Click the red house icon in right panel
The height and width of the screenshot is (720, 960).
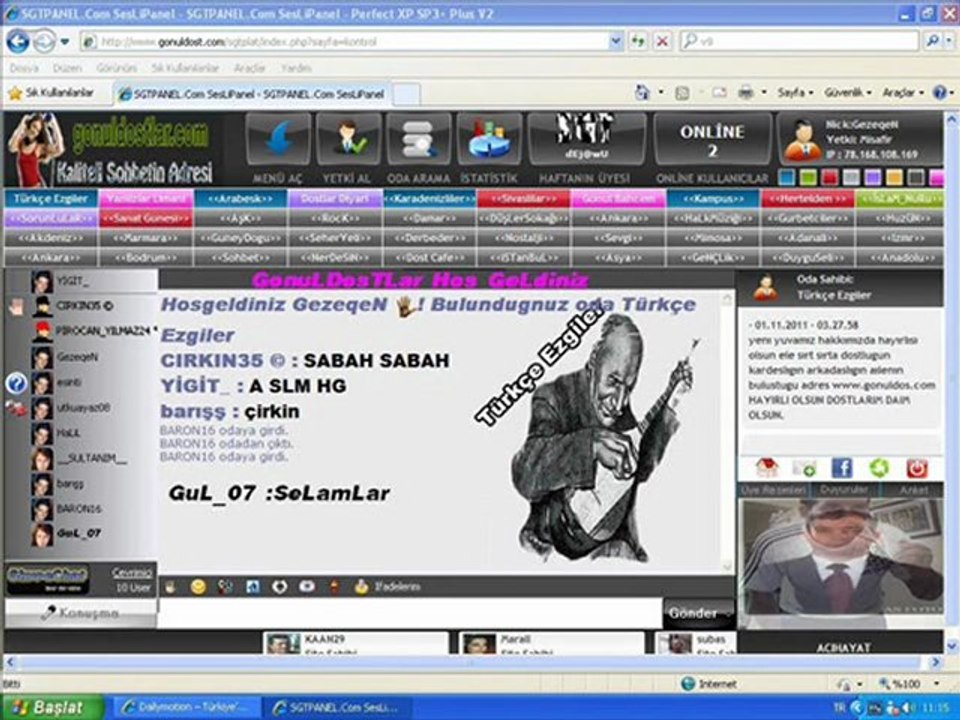tap(767, 468)
